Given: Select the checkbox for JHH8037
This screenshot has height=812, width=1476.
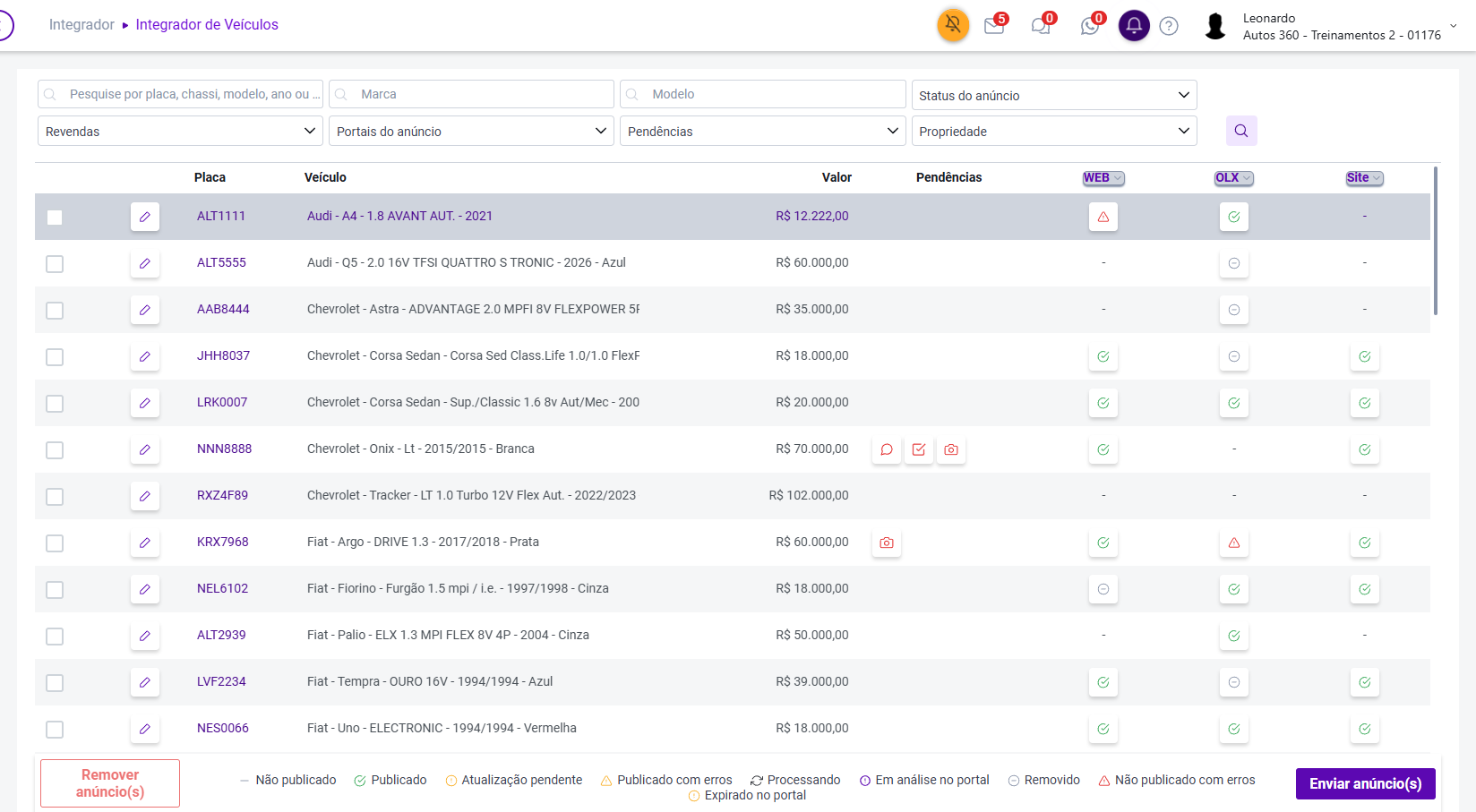Looking at the screenshot, I should pyautogui.click(x=55, y=357).
